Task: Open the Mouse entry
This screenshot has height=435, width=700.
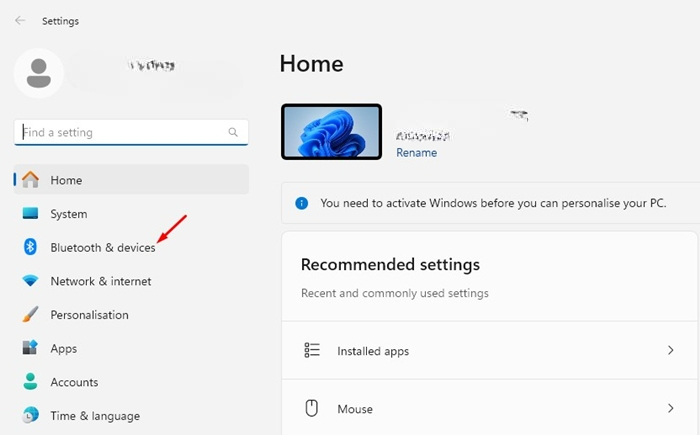Action: [489, 408]
